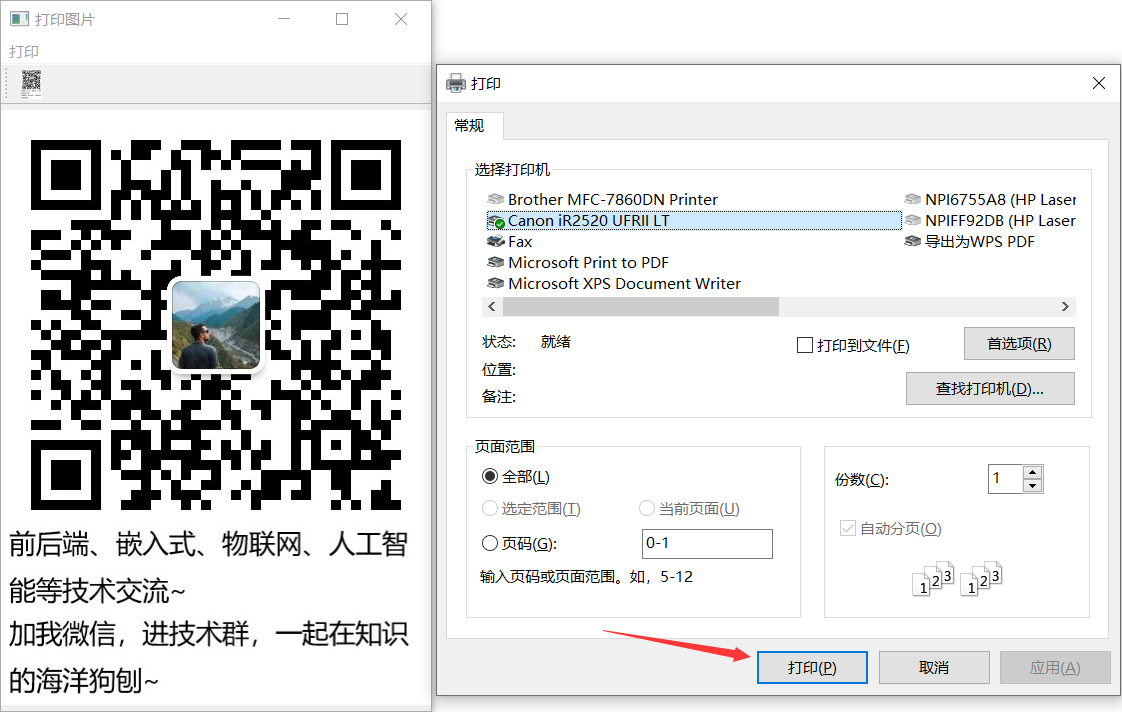
Task: Click the QR code toolbar icon in 打印图片 window
Action: tap(31, 83)
